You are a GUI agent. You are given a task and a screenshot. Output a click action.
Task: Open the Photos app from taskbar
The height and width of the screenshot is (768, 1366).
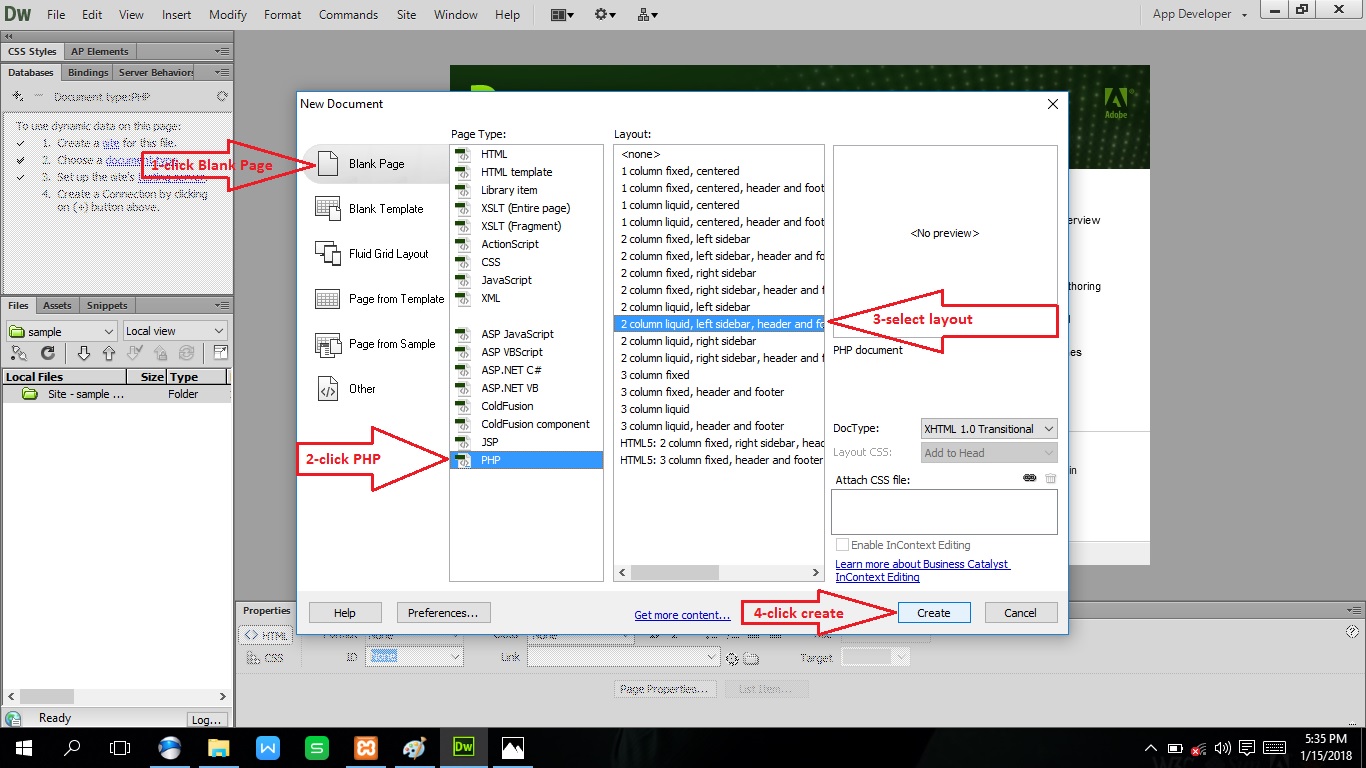[x=512, y=747]
